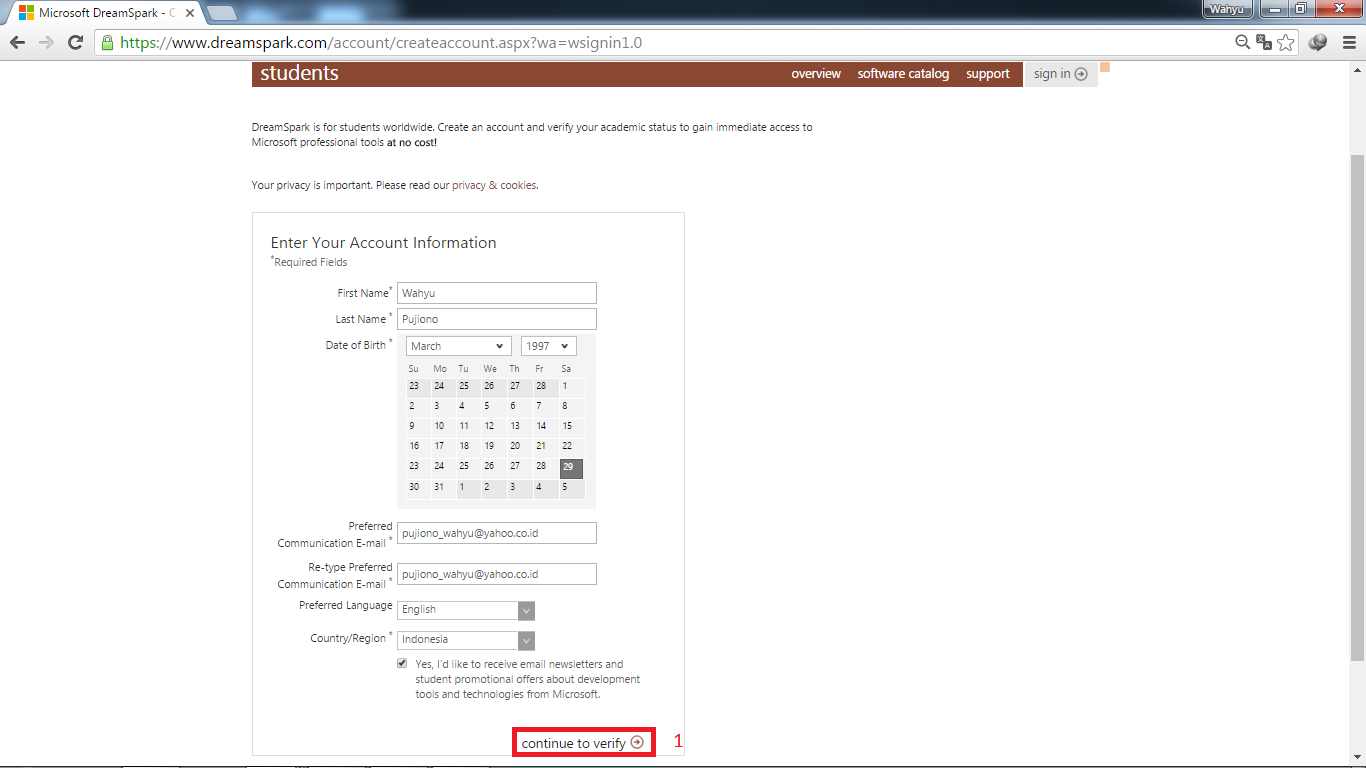Click the vertical page scrollbar
Screen dimensions: 1366x768
point(1357,409)
